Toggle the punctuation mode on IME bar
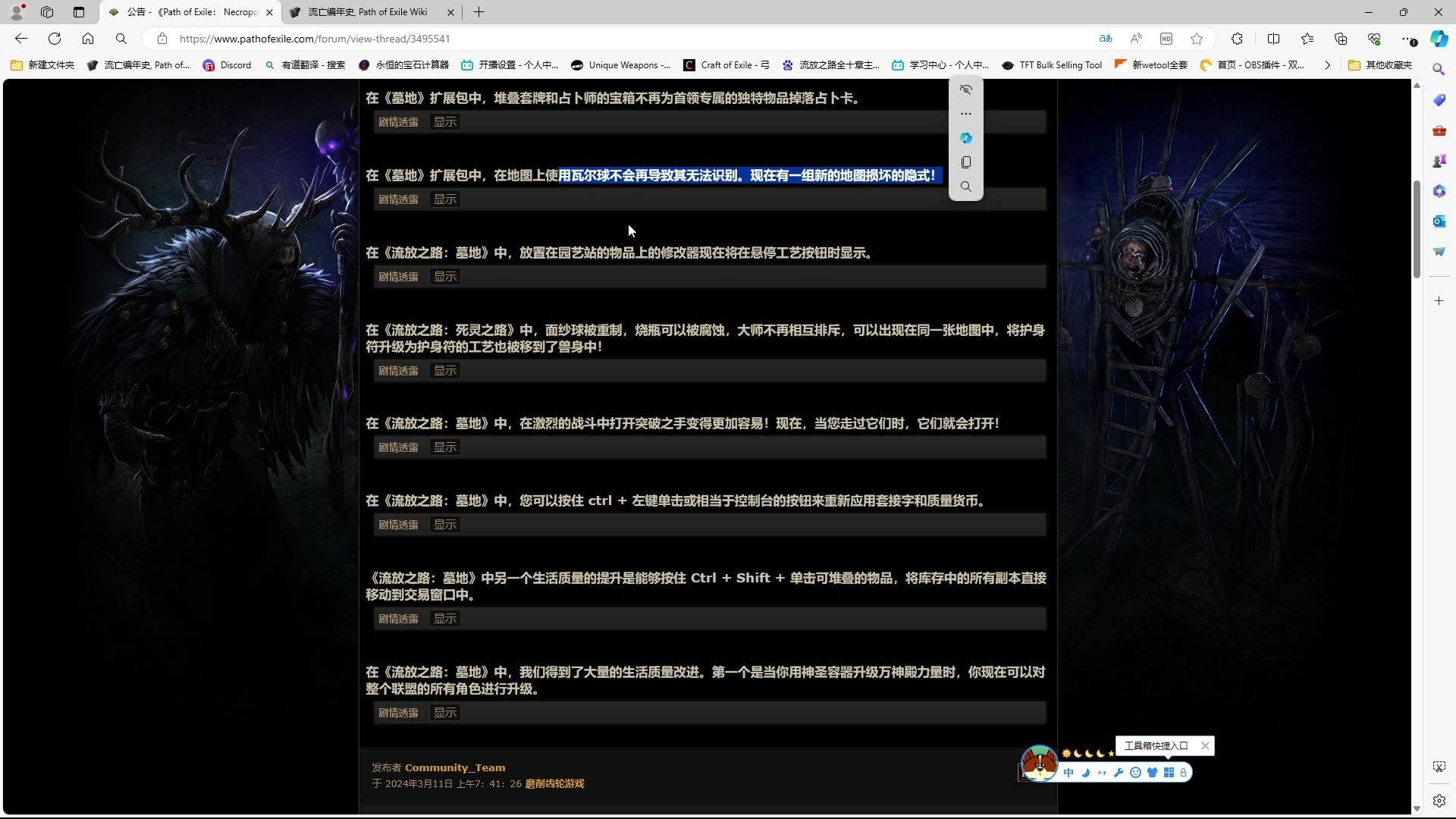 click(x=1102, y=773)
